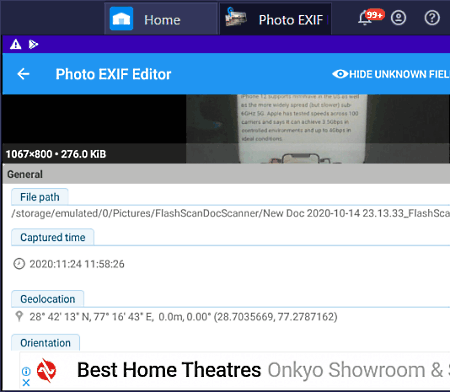Click the photo preview thumbnail
The width and height of the screenshot is (450, 392).
pyautogui.click(x=318, y=129)
